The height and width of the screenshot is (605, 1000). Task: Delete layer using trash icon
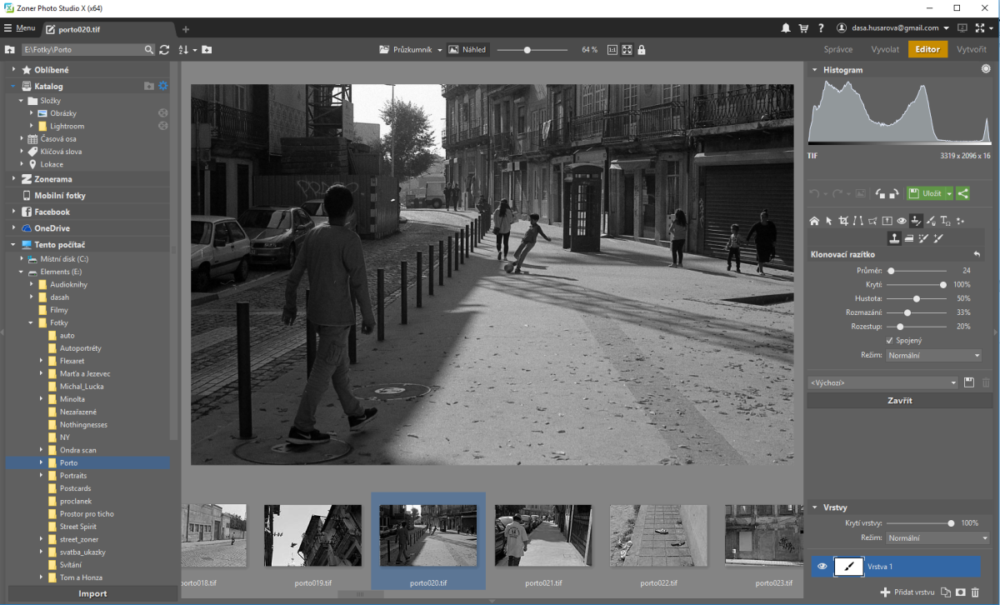coord(976,593)
